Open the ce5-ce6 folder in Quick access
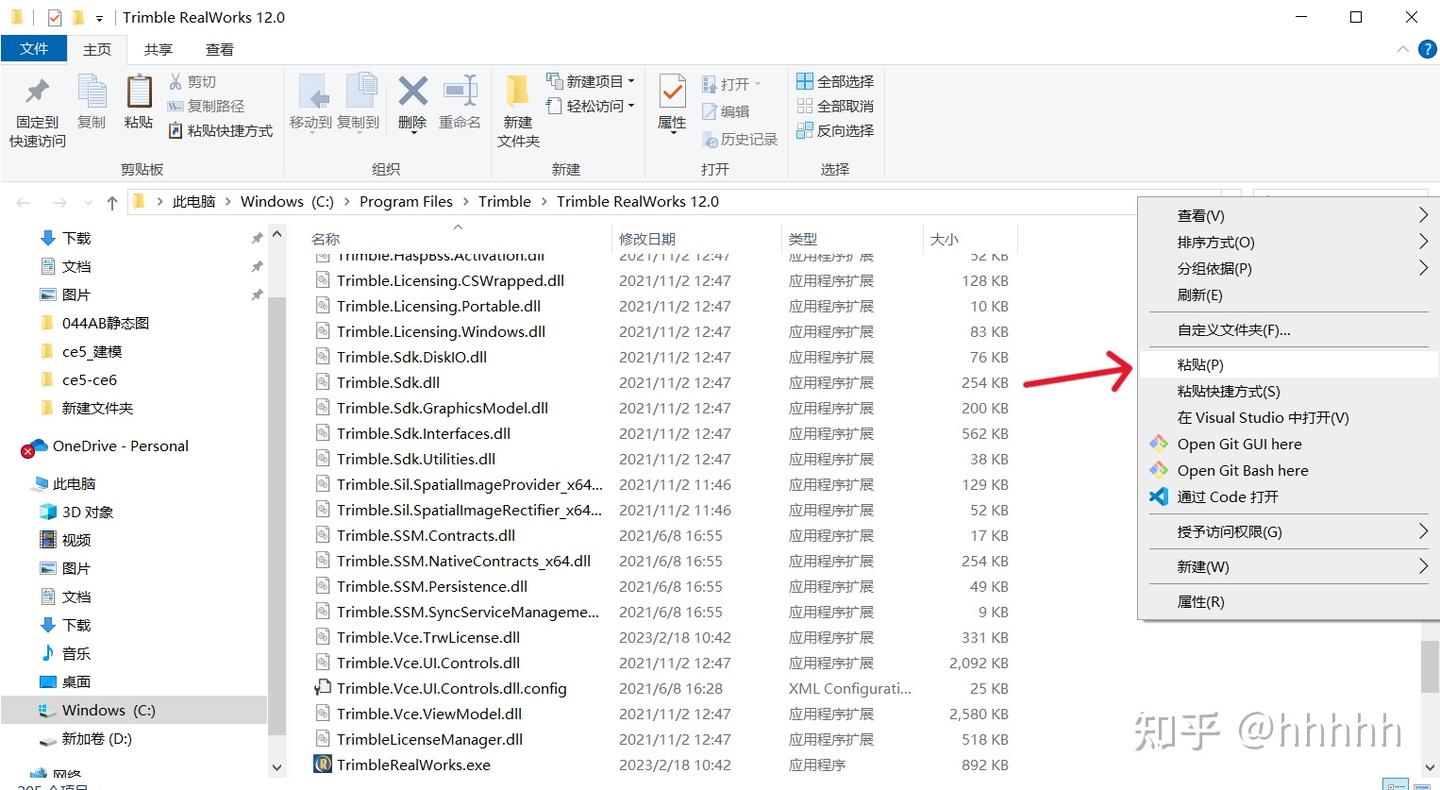The width and height of the screenshot is (1440, 790). [x=89, y=380]
